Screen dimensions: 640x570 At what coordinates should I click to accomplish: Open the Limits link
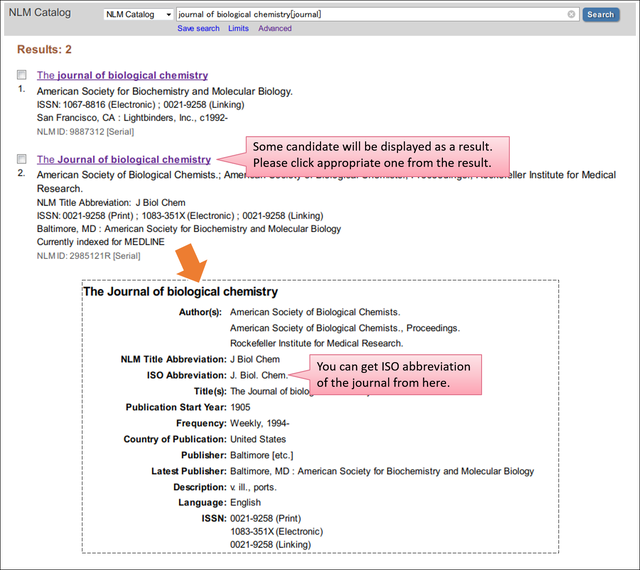238,28
